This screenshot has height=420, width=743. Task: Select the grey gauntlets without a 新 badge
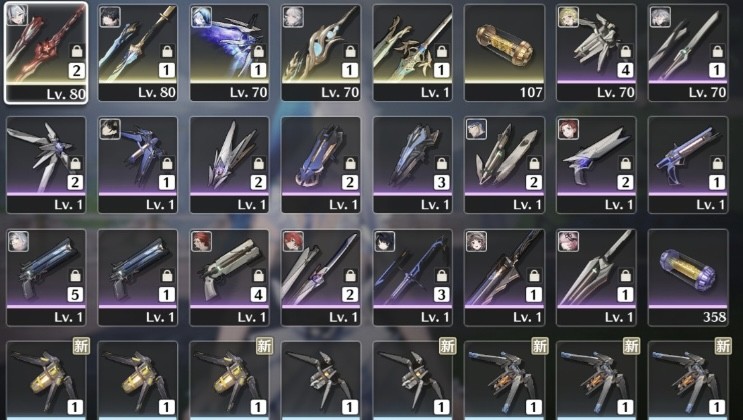click(321, 381)
